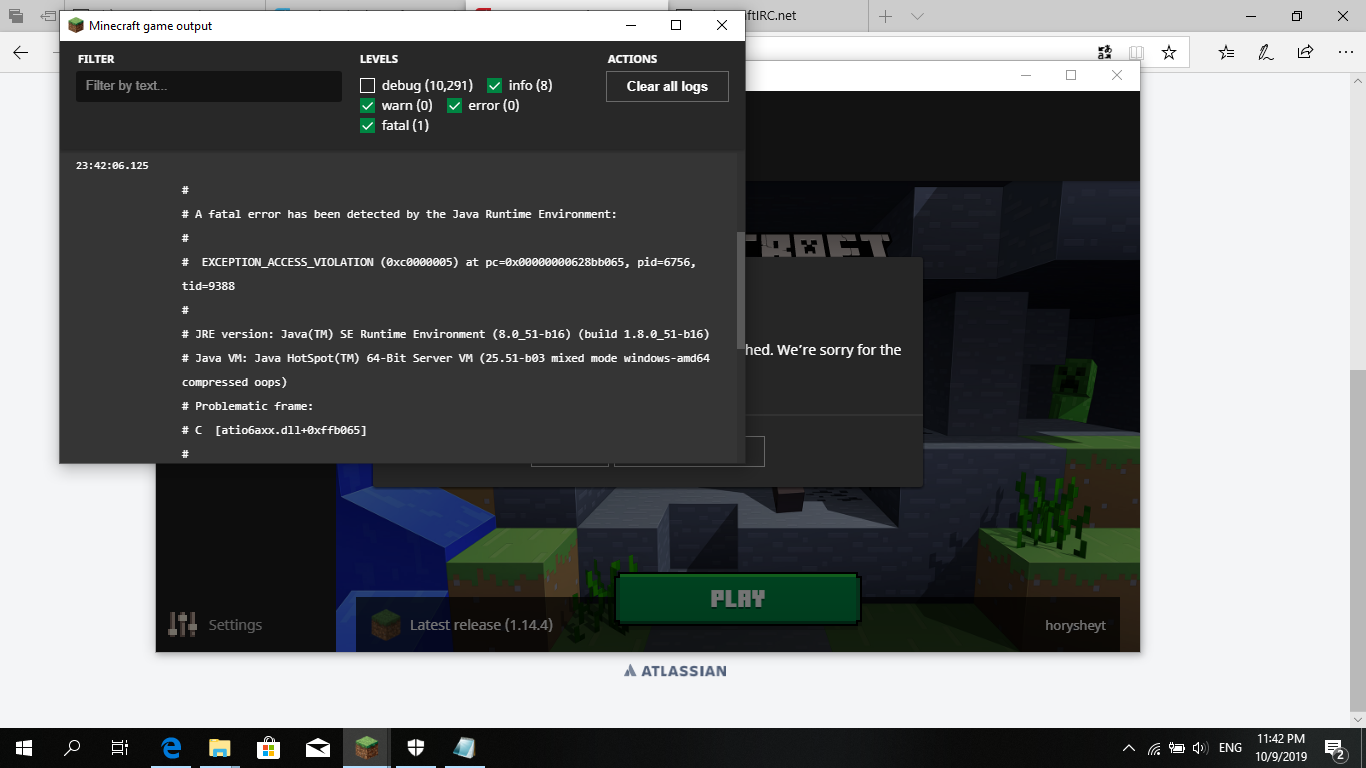Click the JRE version log line
1366x768 pixels.
point(446,334)
